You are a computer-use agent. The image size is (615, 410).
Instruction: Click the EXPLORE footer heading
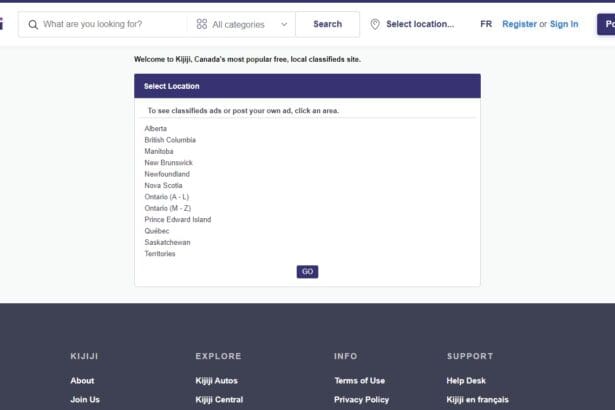pos(218,356)
